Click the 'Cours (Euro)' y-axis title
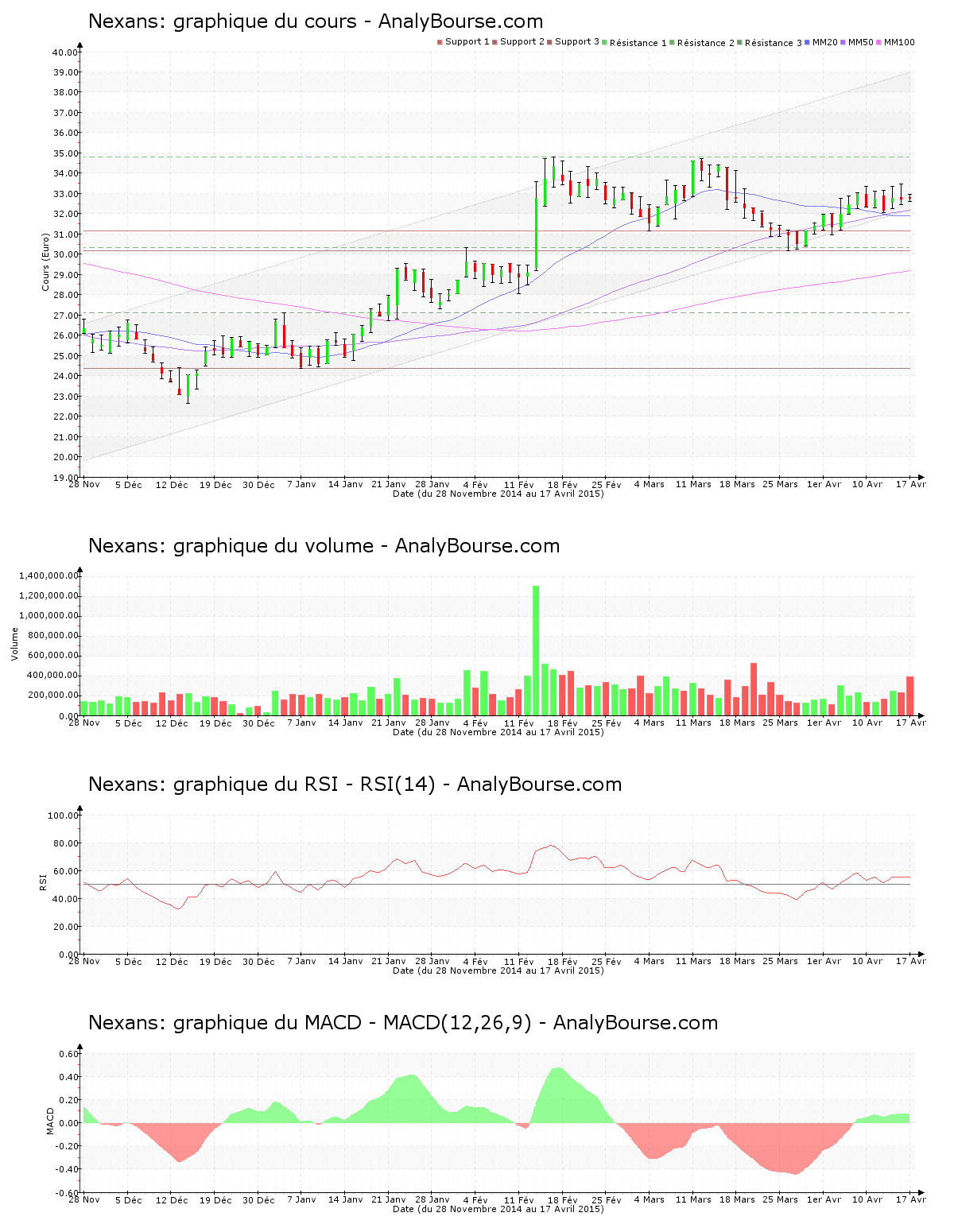Image resolution: width=954 pixels, height=1232 pixels. pyautogui.click(x=46, y=262)
